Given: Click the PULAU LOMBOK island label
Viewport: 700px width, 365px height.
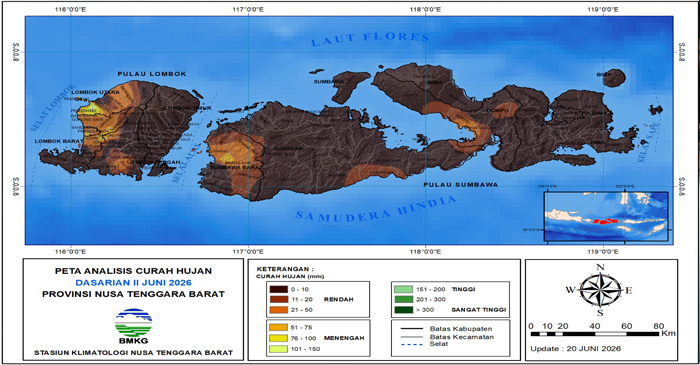Looking at the screenshot, I should 152,74.
